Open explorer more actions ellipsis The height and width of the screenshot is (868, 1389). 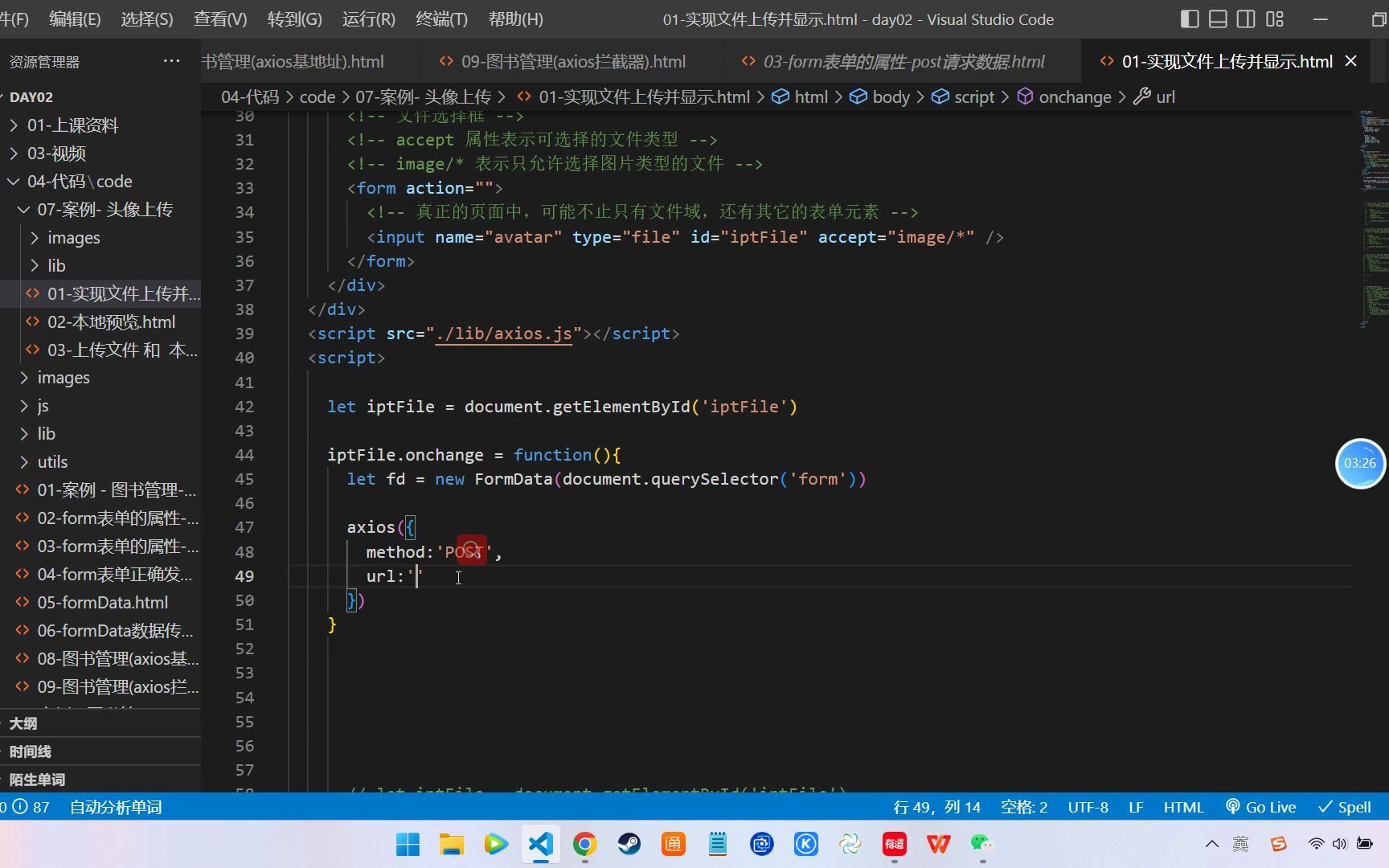pos(171,61)
